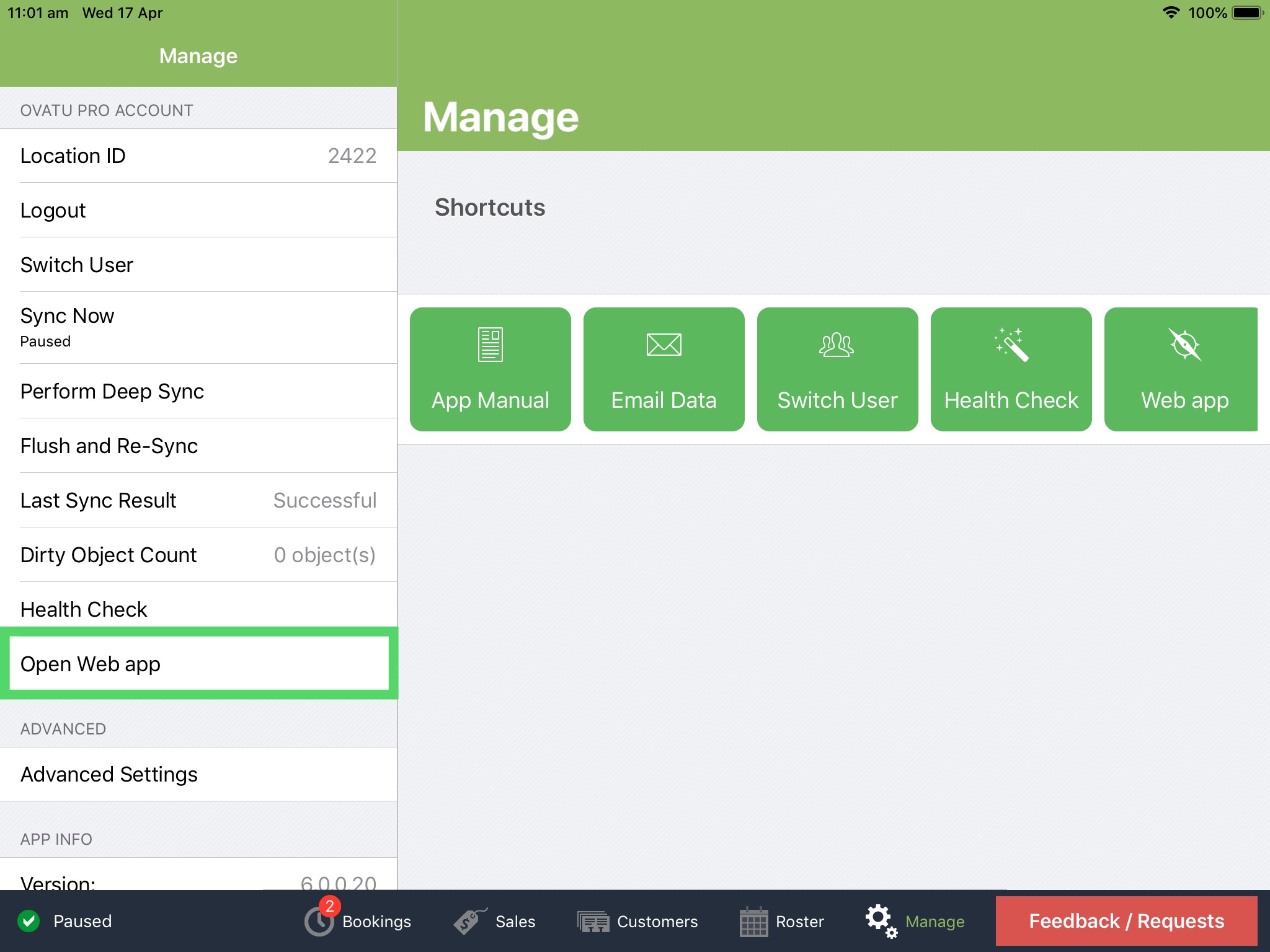Tap the Shortcuts heading
This screenshot has height=952, width=1270.
pos(490,208)
